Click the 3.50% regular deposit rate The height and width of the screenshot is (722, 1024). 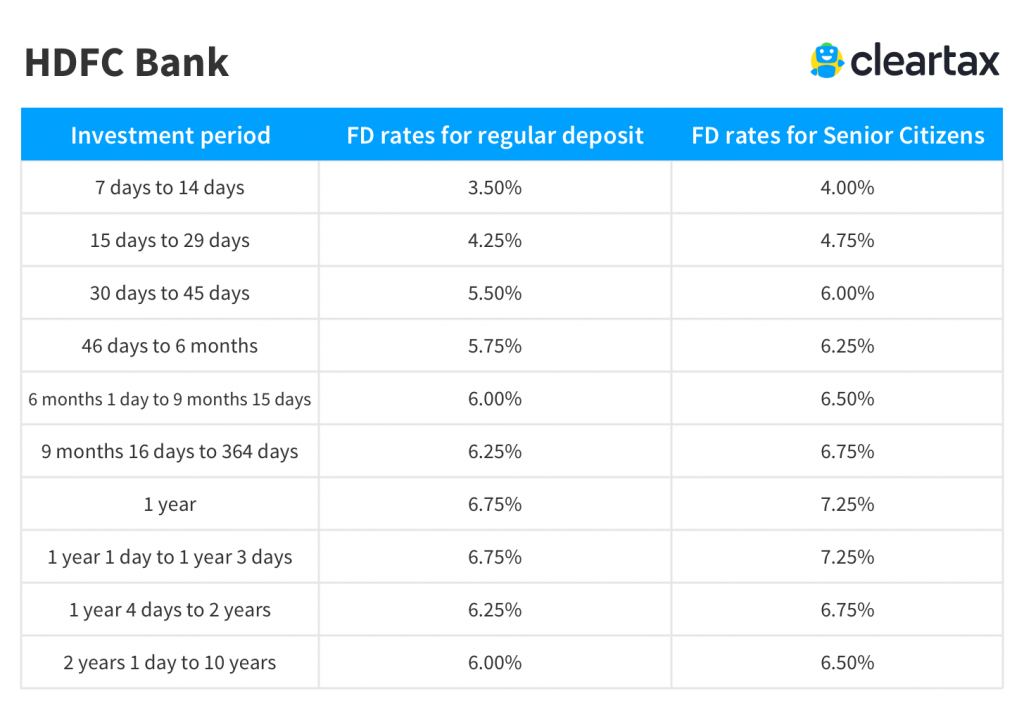pos(495,188)
